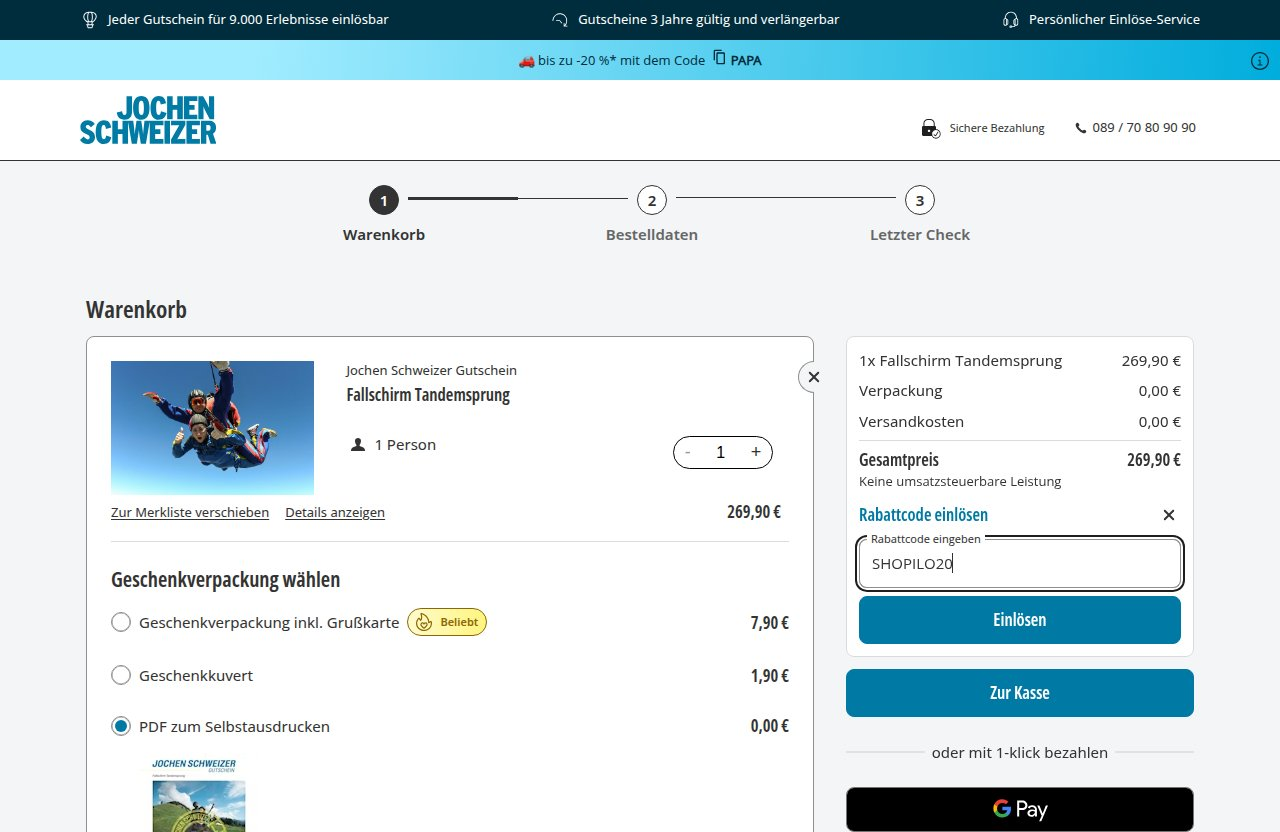The width and height of the screenshot is (1280, 832).
Task: Click the Jochen Schweizer logo
Action: tap(148, 120)
